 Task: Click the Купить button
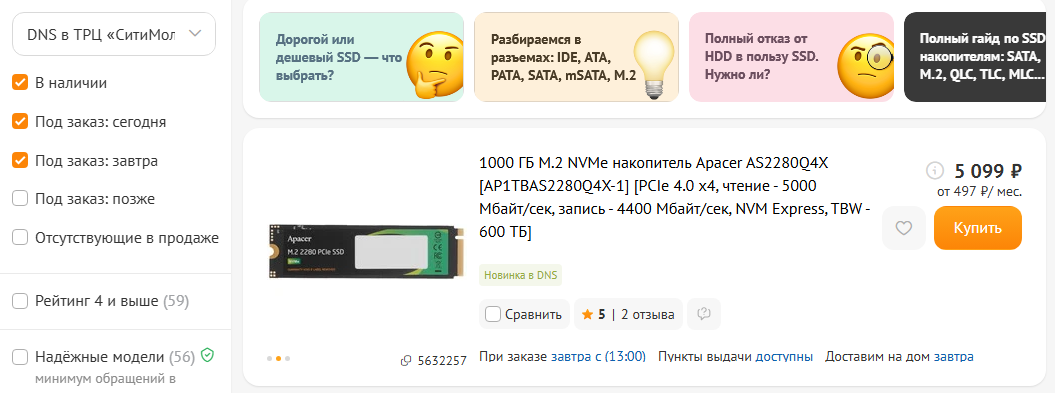978,228
